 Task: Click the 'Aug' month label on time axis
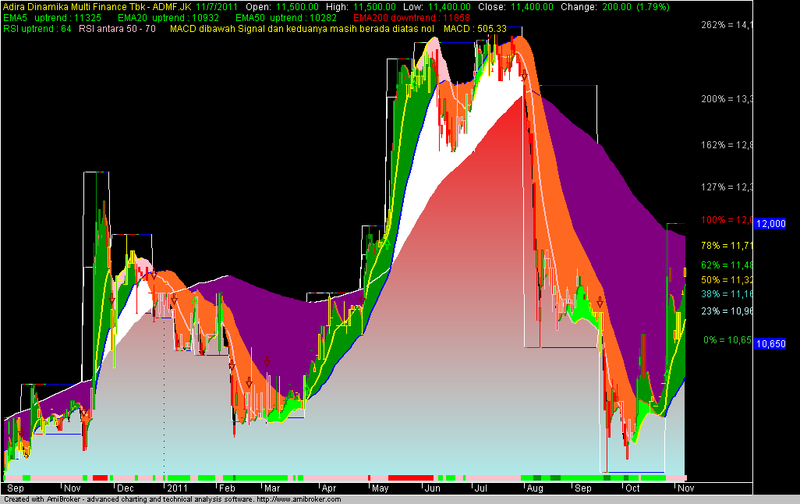[535, 488]
